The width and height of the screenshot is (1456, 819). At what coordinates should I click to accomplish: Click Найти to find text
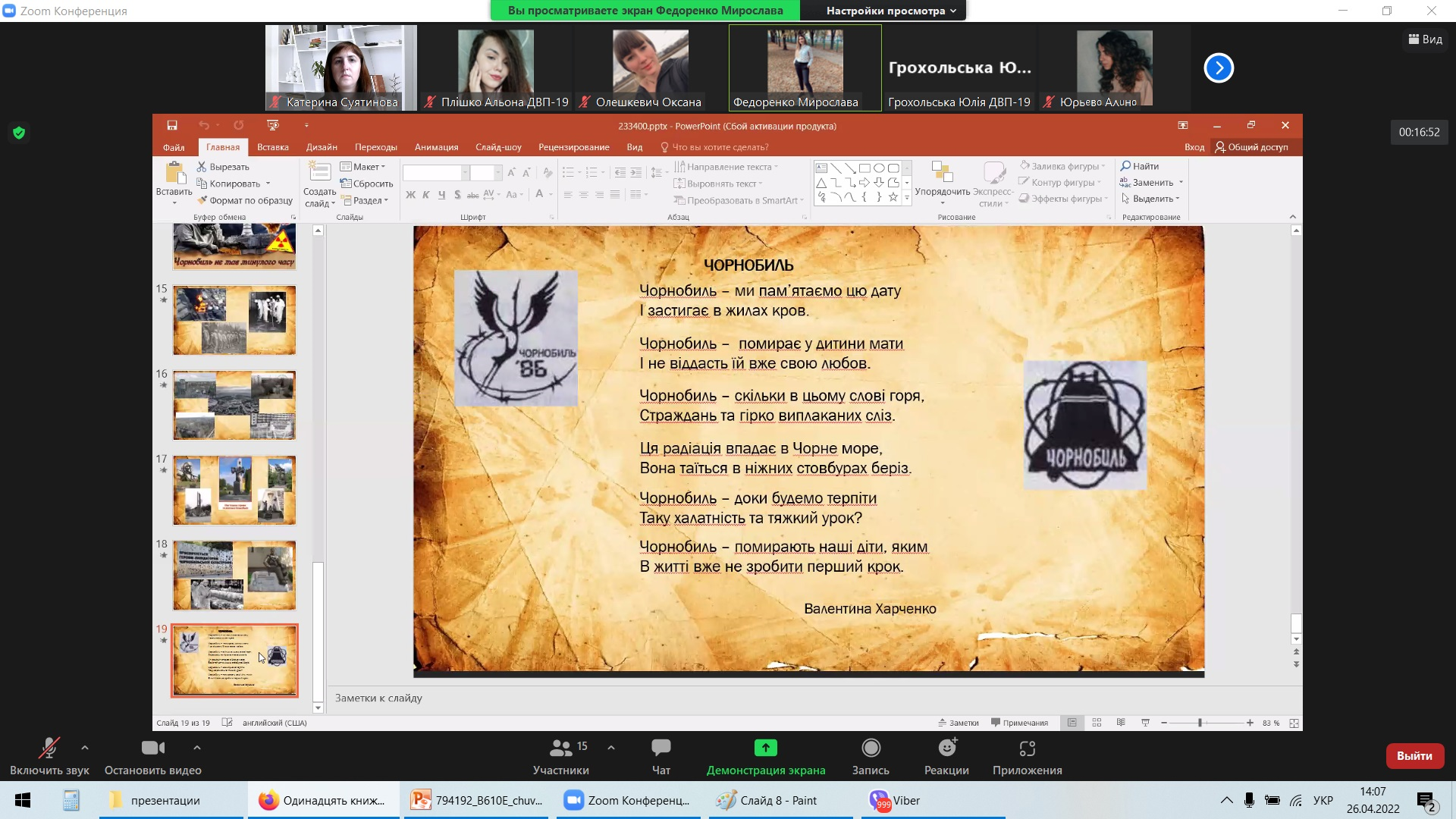pyautogui.click(x=1140, y=166)
